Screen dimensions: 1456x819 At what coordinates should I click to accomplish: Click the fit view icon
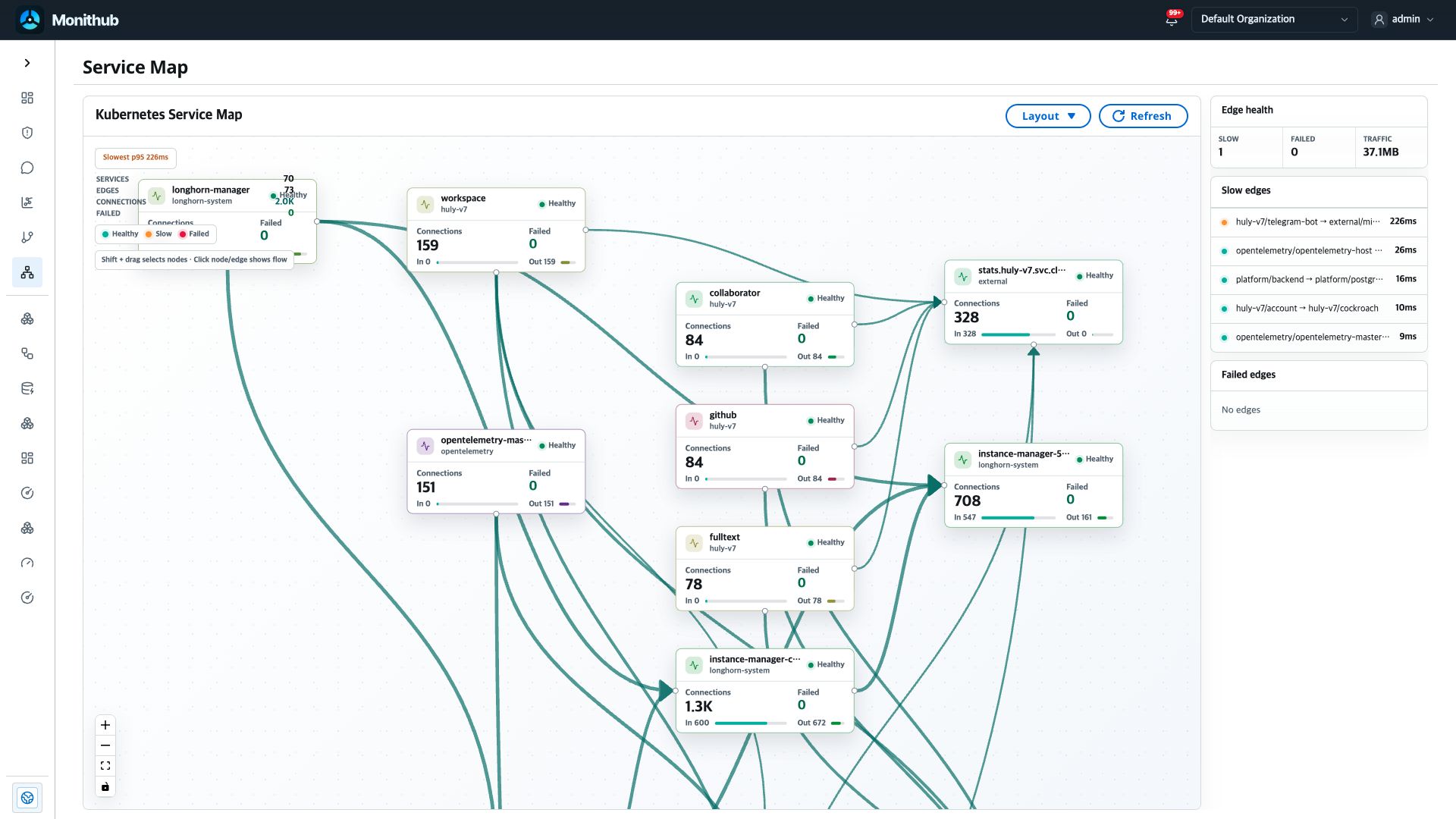[105, 766]
